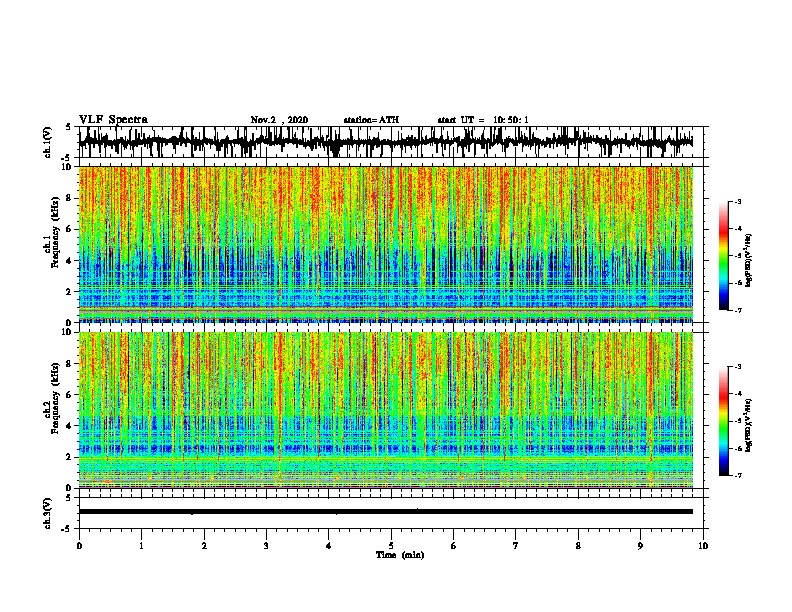Screen dimensions: 792x612
Task: Click the ch.2 spectrogram color scale bar
Action: (x=723, y=421)
